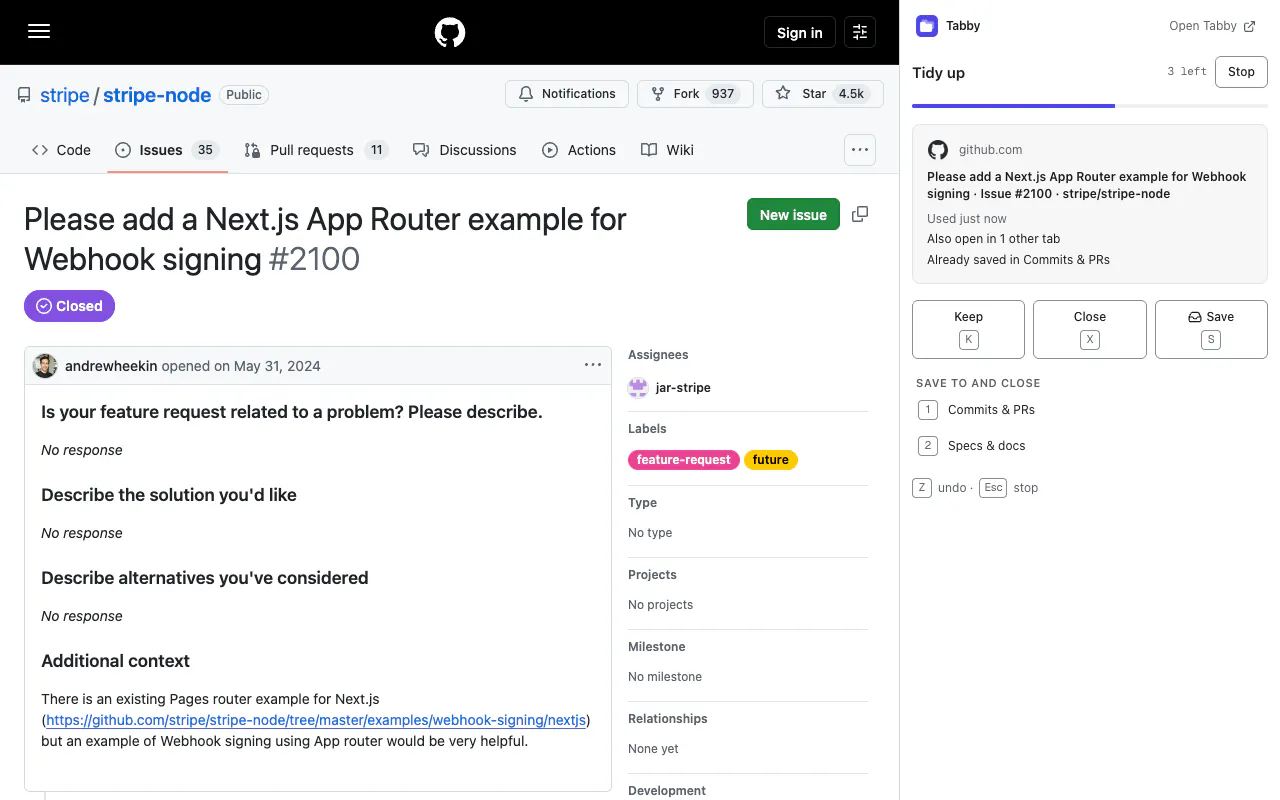Viewport: 1280px width, 800px height.
Task: Click the Keep tab button
Action: click(968, 329)
